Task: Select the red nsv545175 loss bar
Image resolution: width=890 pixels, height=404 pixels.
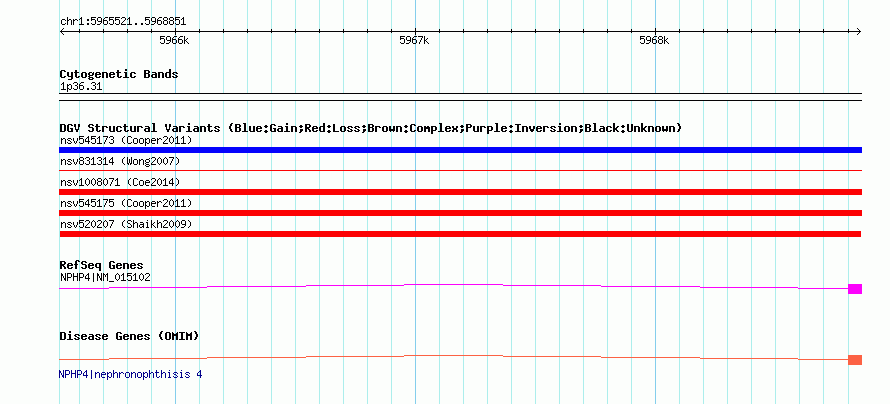Action: click(x=460, y=213)
